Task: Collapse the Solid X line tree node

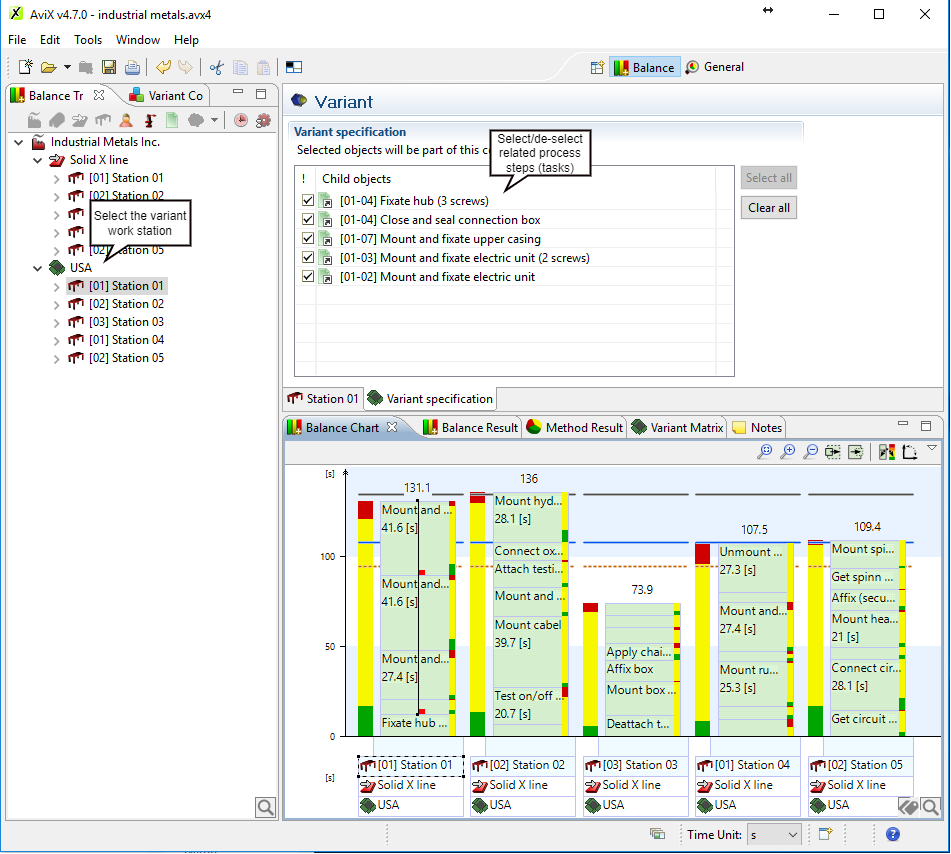Action: 38,160
